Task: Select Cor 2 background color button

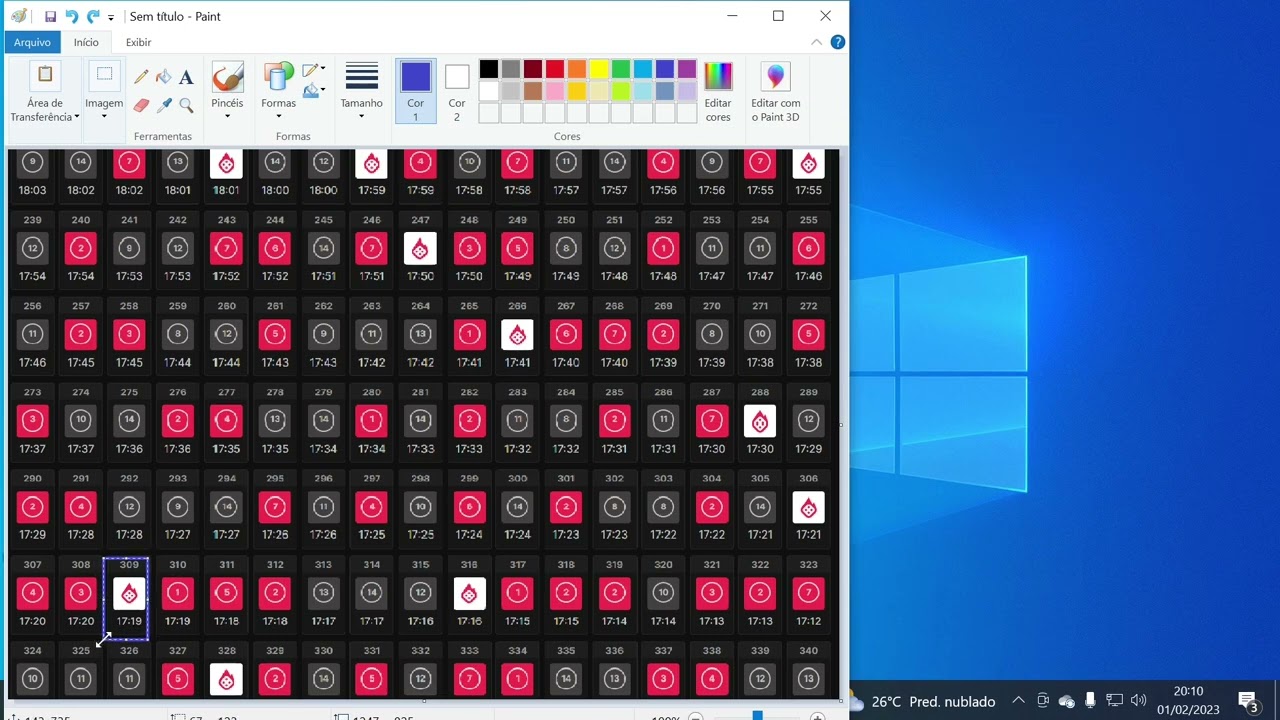Action: pyautogui.click(x=457, y=89)
